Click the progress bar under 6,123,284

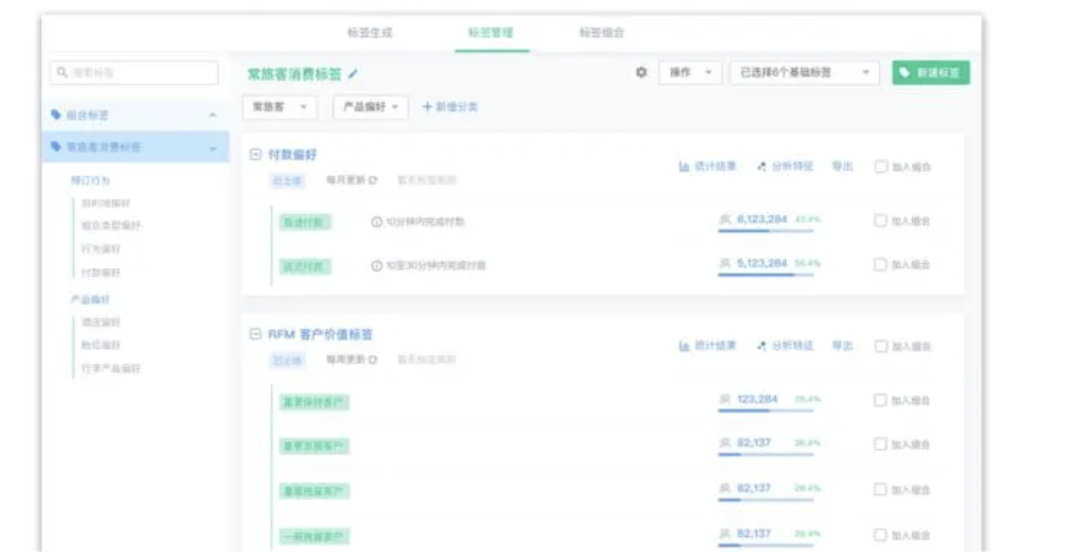pyautogui.click(x=765, y=231)
